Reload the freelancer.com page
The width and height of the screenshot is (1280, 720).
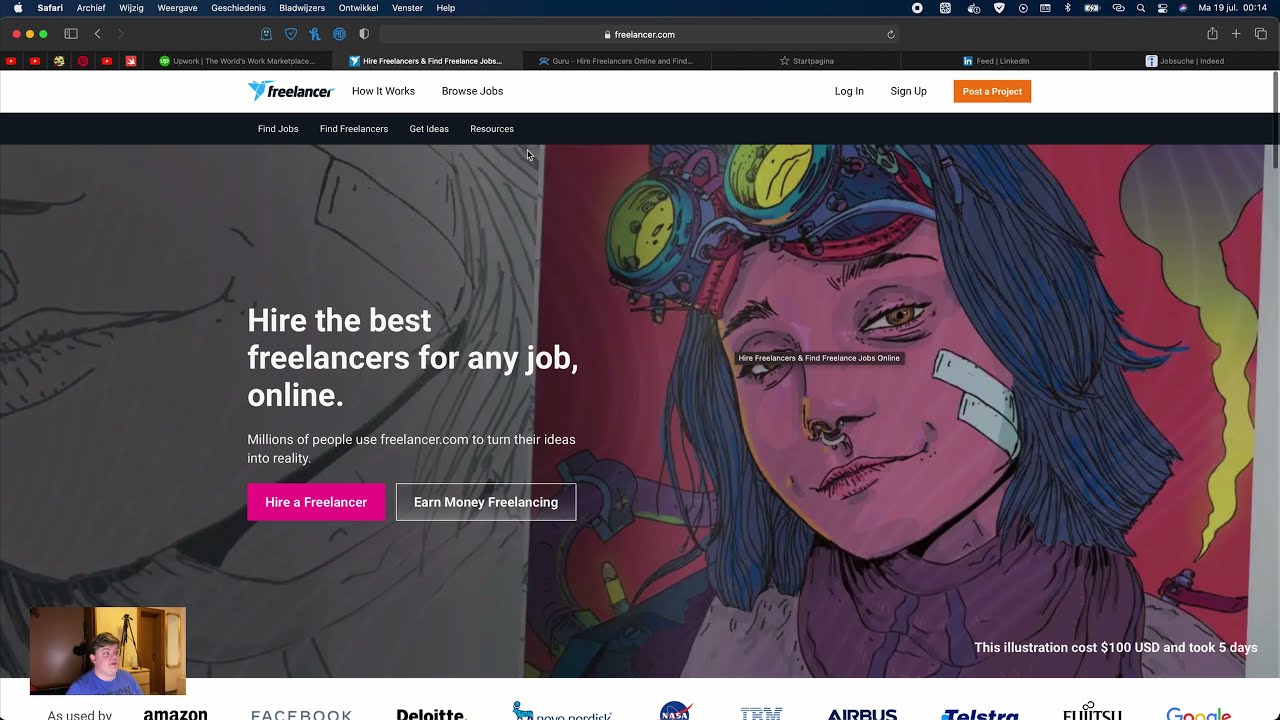pos(891,34)
